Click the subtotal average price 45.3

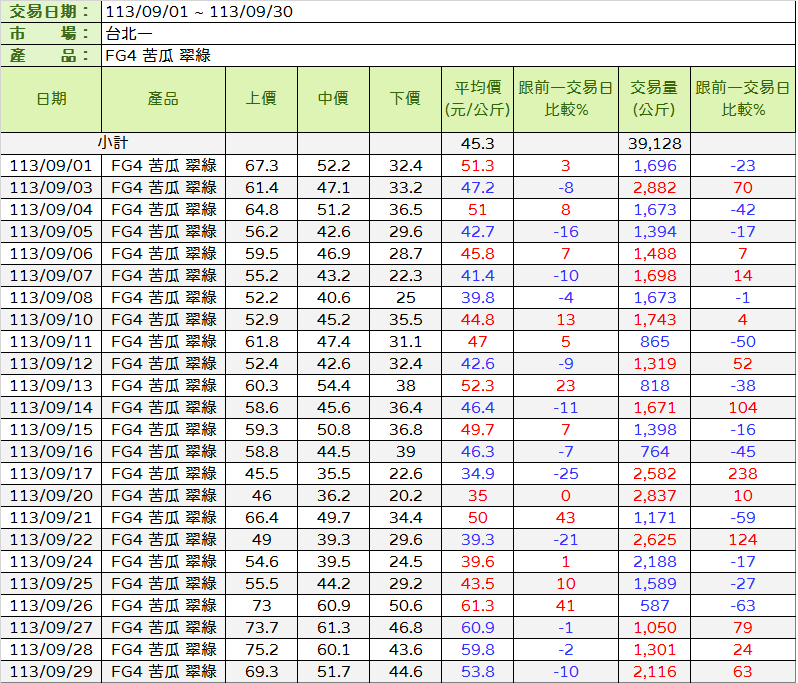click(x=477, y=143)
